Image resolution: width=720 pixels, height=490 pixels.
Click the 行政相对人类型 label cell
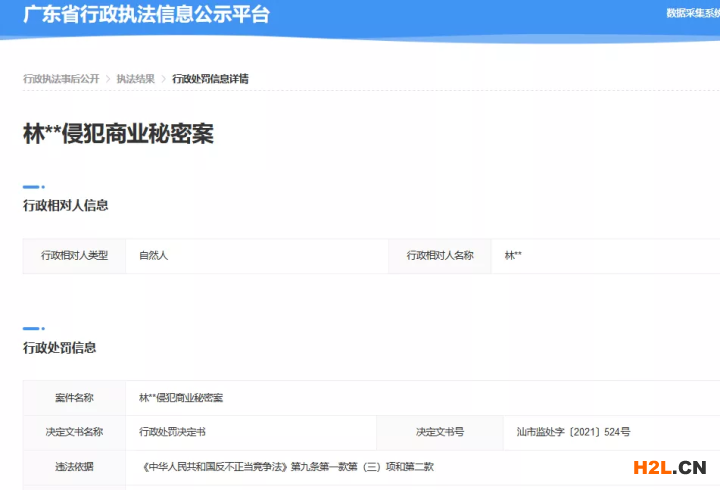click(x=74, y=256)
